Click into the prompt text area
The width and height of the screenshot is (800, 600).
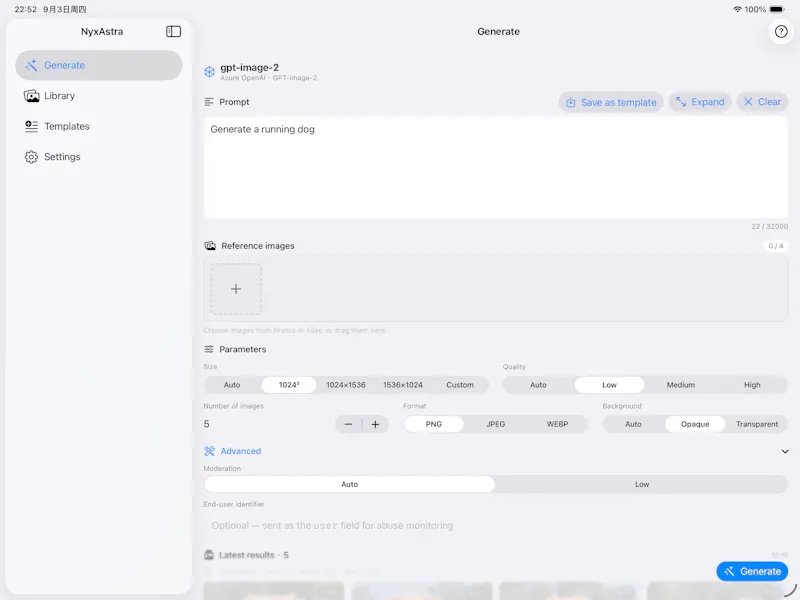click(495, 167)
